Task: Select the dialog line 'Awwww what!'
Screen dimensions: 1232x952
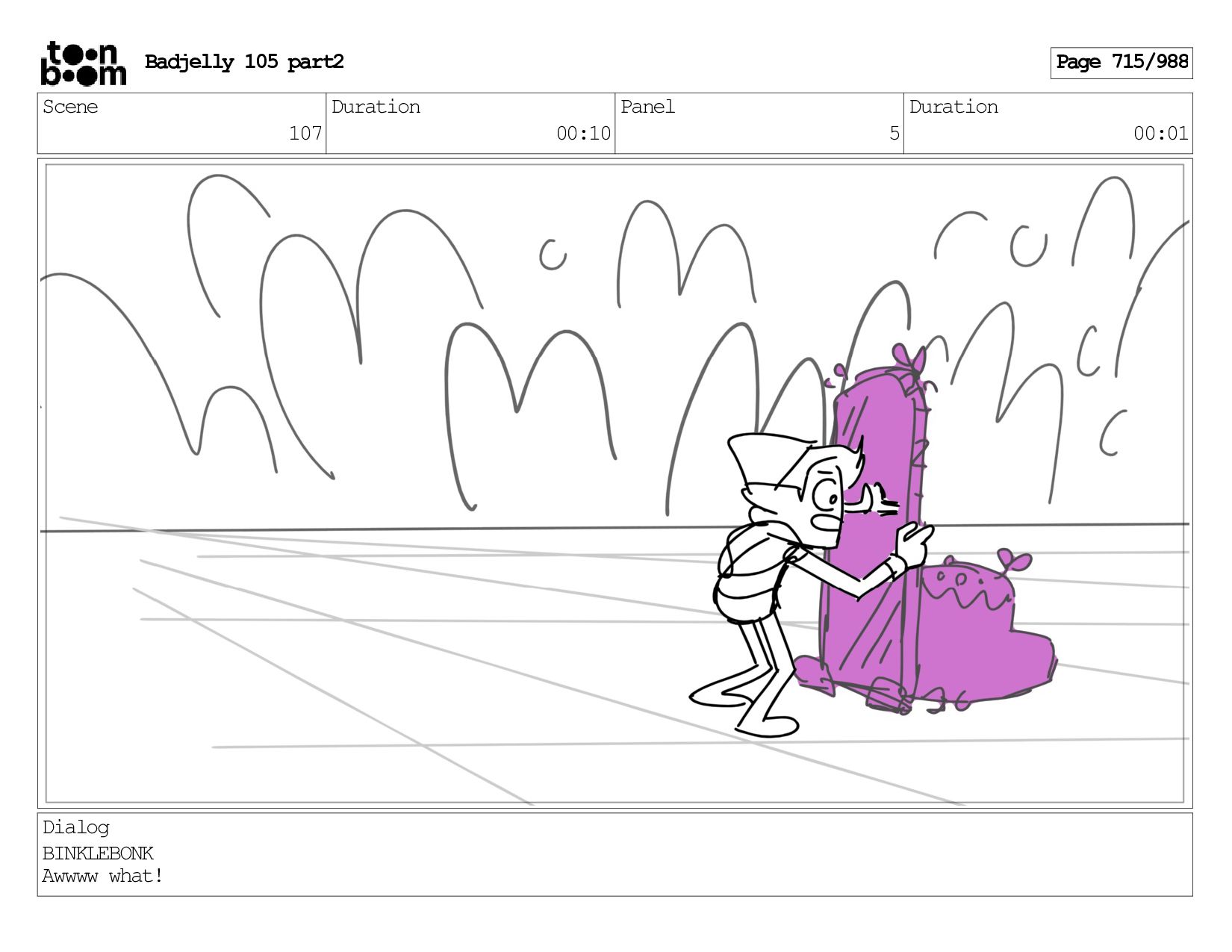Action: (x=102, y=876)
